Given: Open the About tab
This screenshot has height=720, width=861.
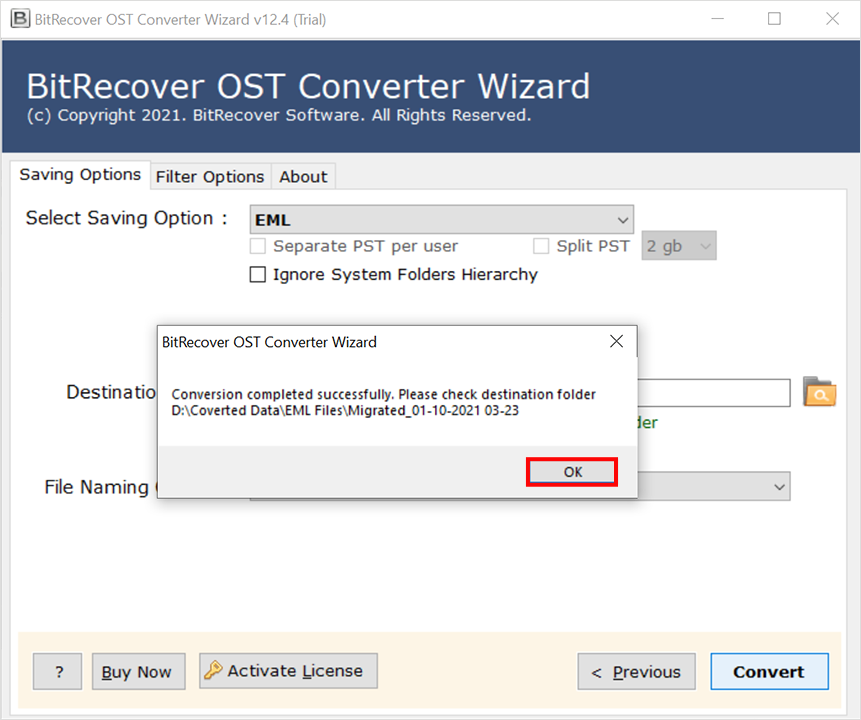Looking at the screenshot, I should (x=303, y=176).
